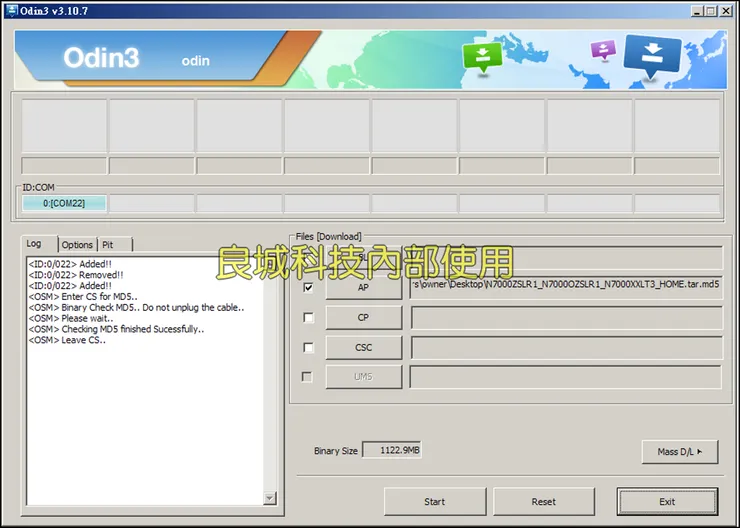Viewport: 740px width, 528px height.
Task: Click the Binary Size value 1122.9MB
Action: click(392, 450)
